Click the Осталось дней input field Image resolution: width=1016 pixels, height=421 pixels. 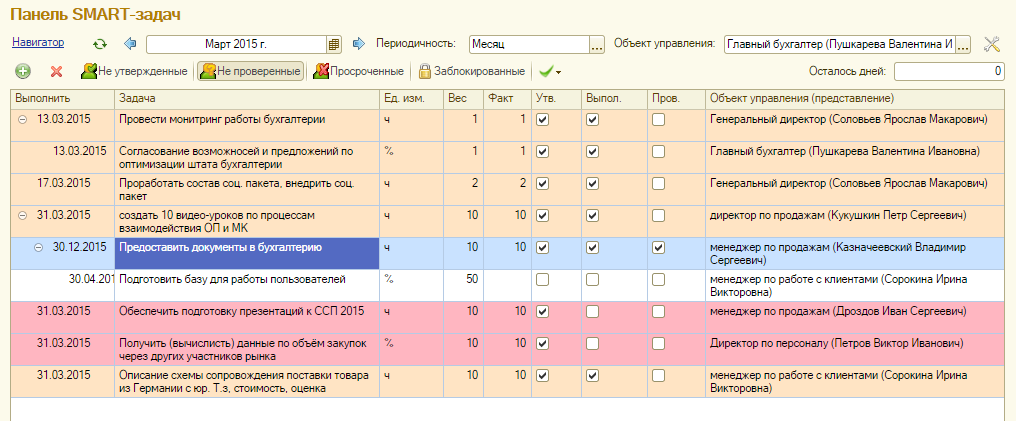point(948,72)
